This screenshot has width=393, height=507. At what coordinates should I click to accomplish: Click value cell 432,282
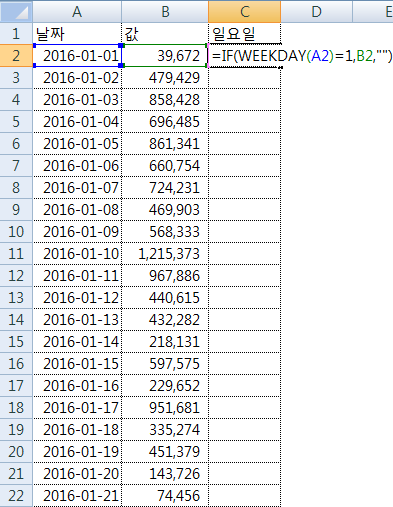(x=165, y=320)
